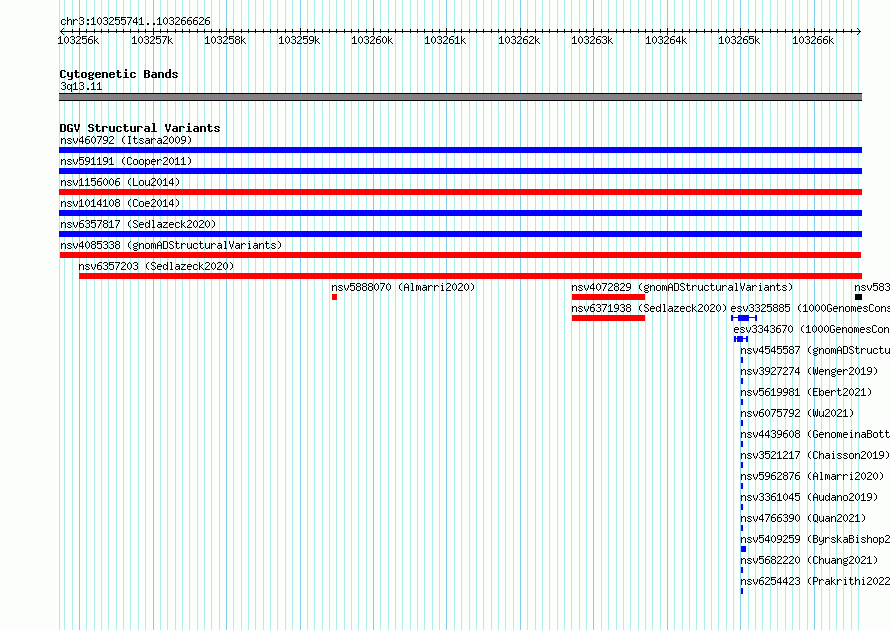This screenshot has height=630, width=890.
Task: Open nsv4085338 (gnomADStructuralVariants) label
Action: 171,245
